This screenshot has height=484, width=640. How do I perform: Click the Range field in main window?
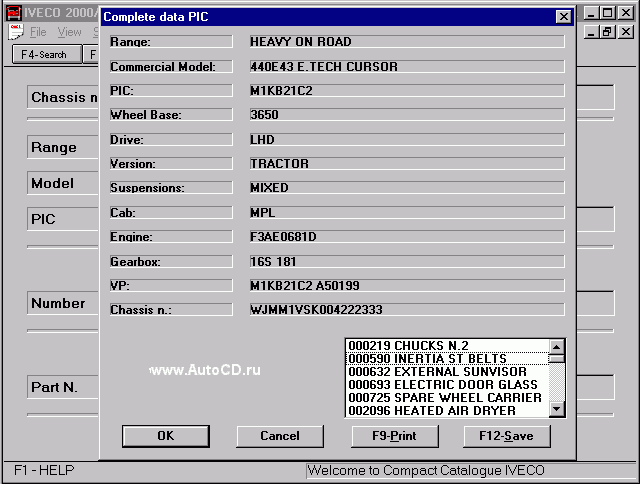pos(63,147)
